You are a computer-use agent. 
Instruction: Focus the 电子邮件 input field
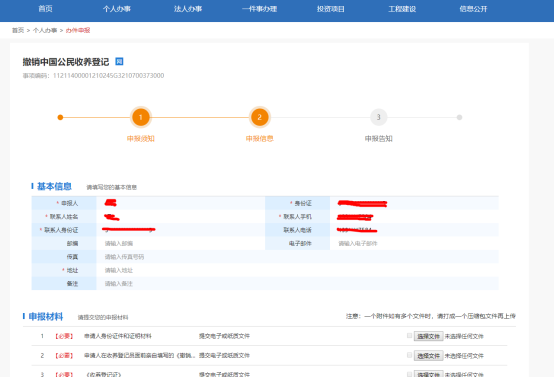(x=414, y=243)
